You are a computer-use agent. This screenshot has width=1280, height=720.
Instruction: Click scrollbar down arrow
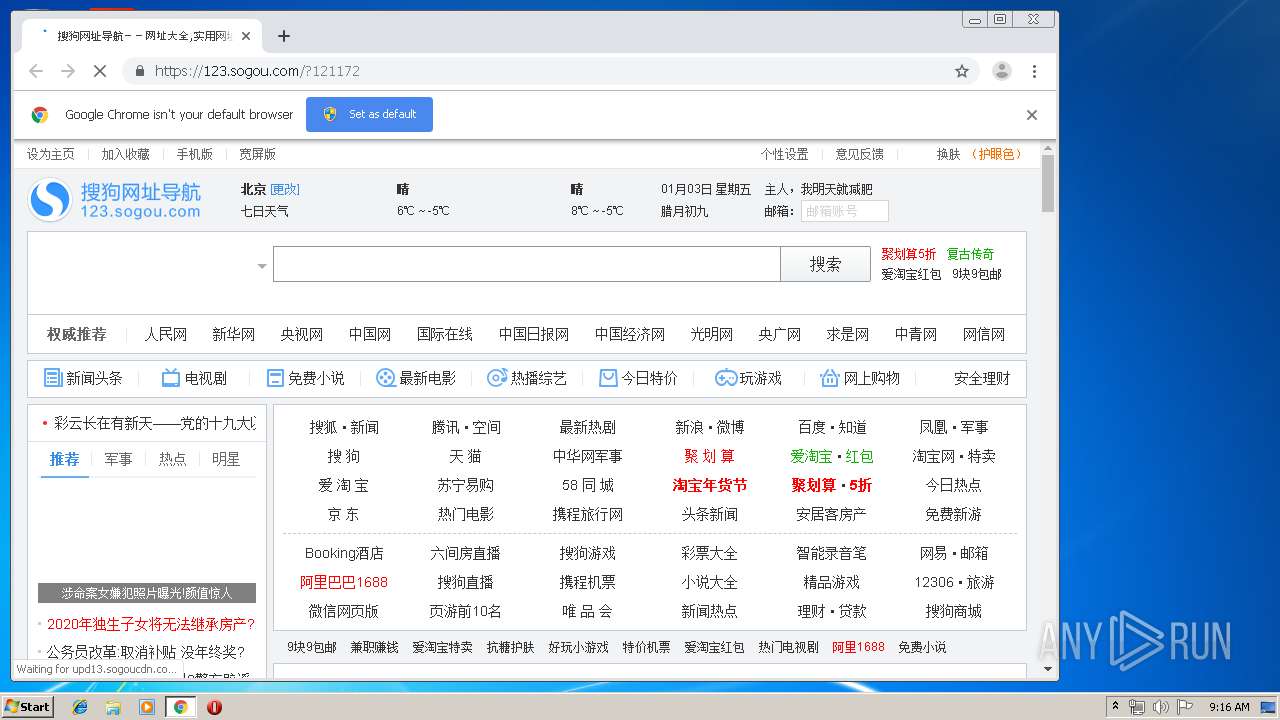click(x=1048, y=669)
